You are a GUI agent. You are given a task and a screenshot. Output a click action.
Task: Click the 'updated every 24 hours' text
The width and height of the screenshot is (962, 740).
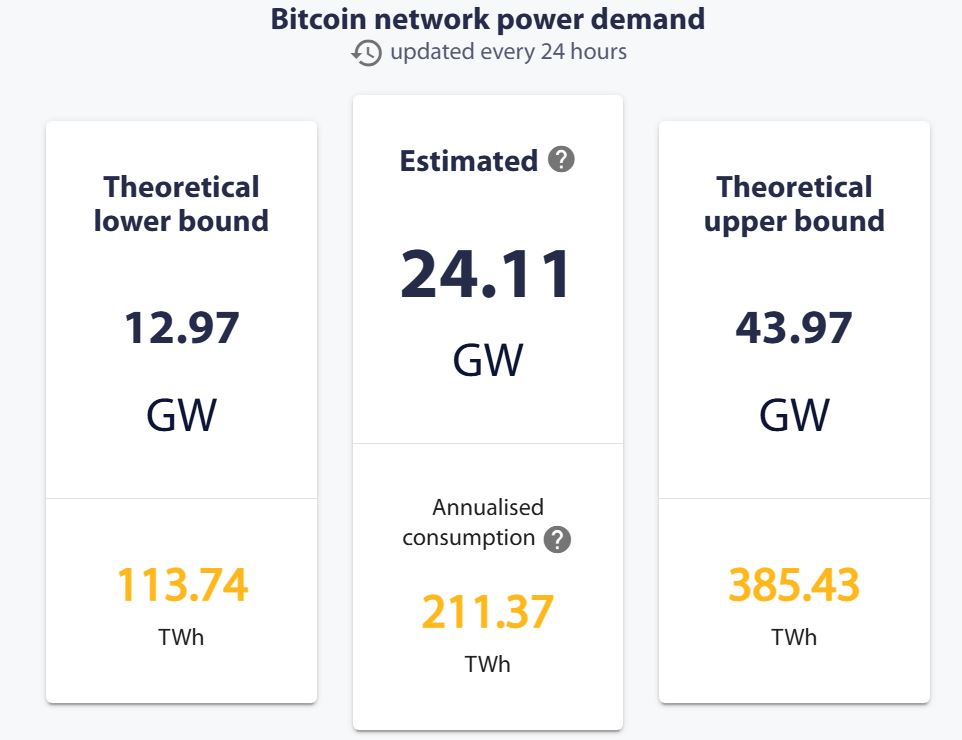pos(508,52)
